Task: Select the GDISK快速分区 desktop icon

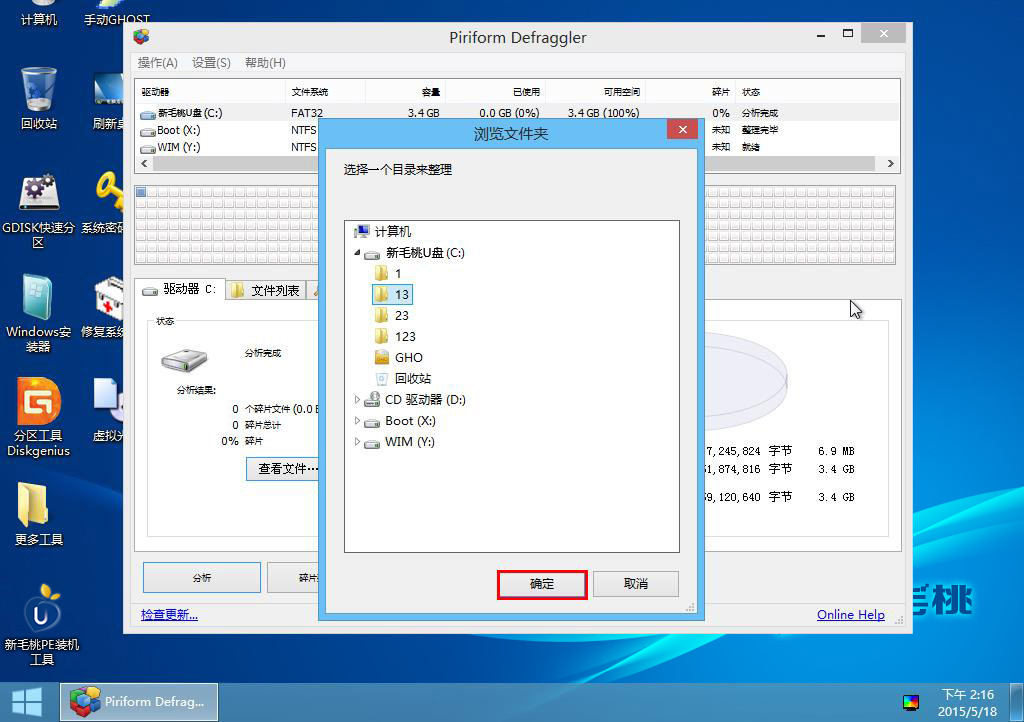Action: point(39,212)
